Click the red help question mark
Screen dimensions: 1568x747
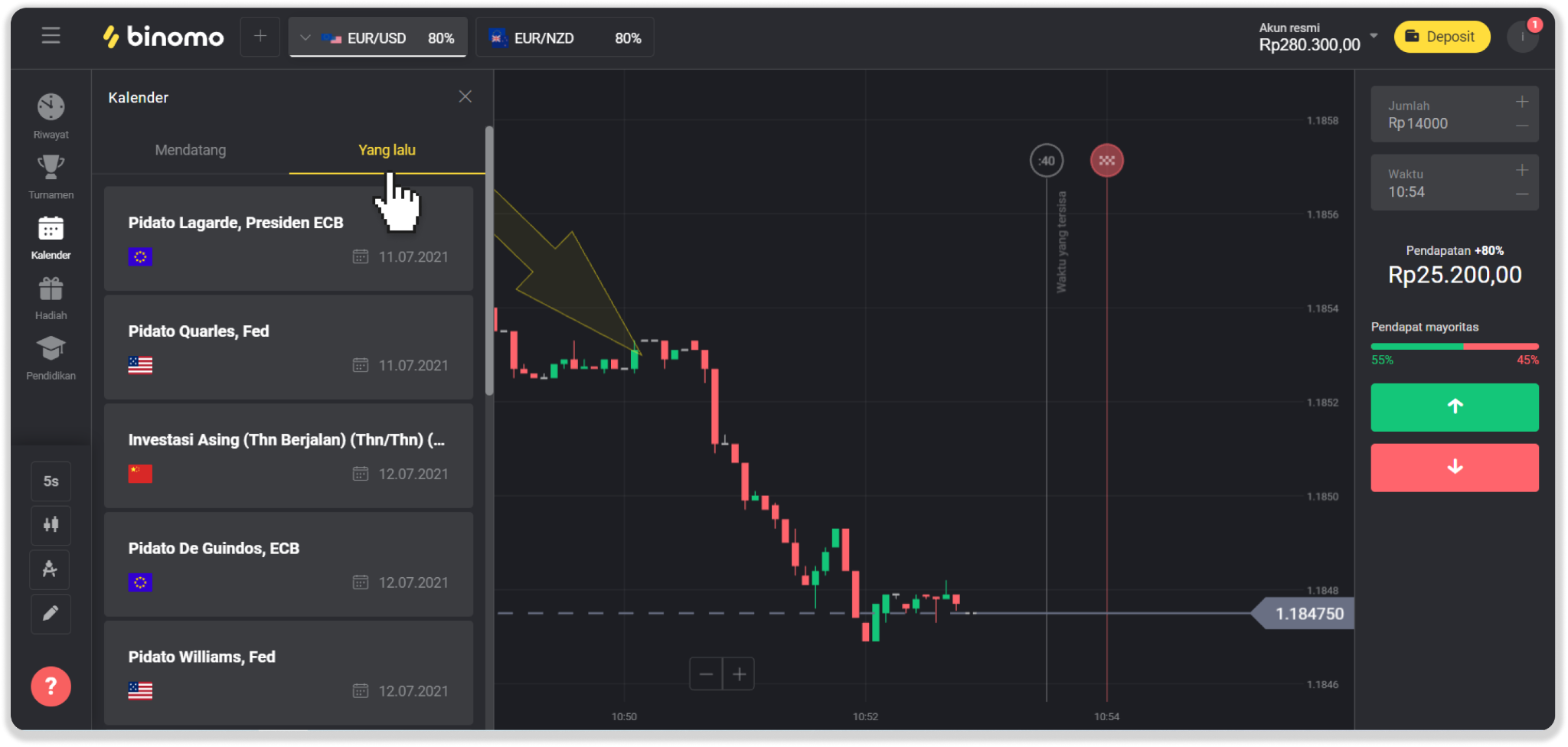click(x=51, y=687)
